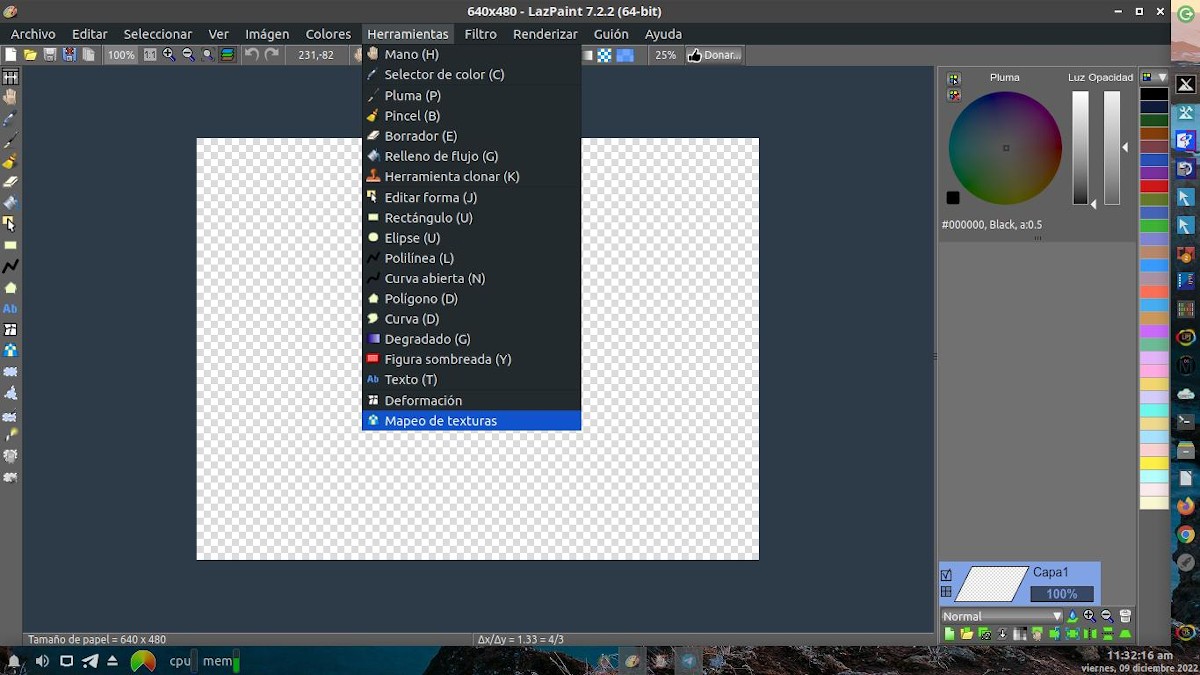Delete layer with the trash can icon
Image resolution: width=1200 pixels, height=675 pixels.
(x=1125, y=616)
